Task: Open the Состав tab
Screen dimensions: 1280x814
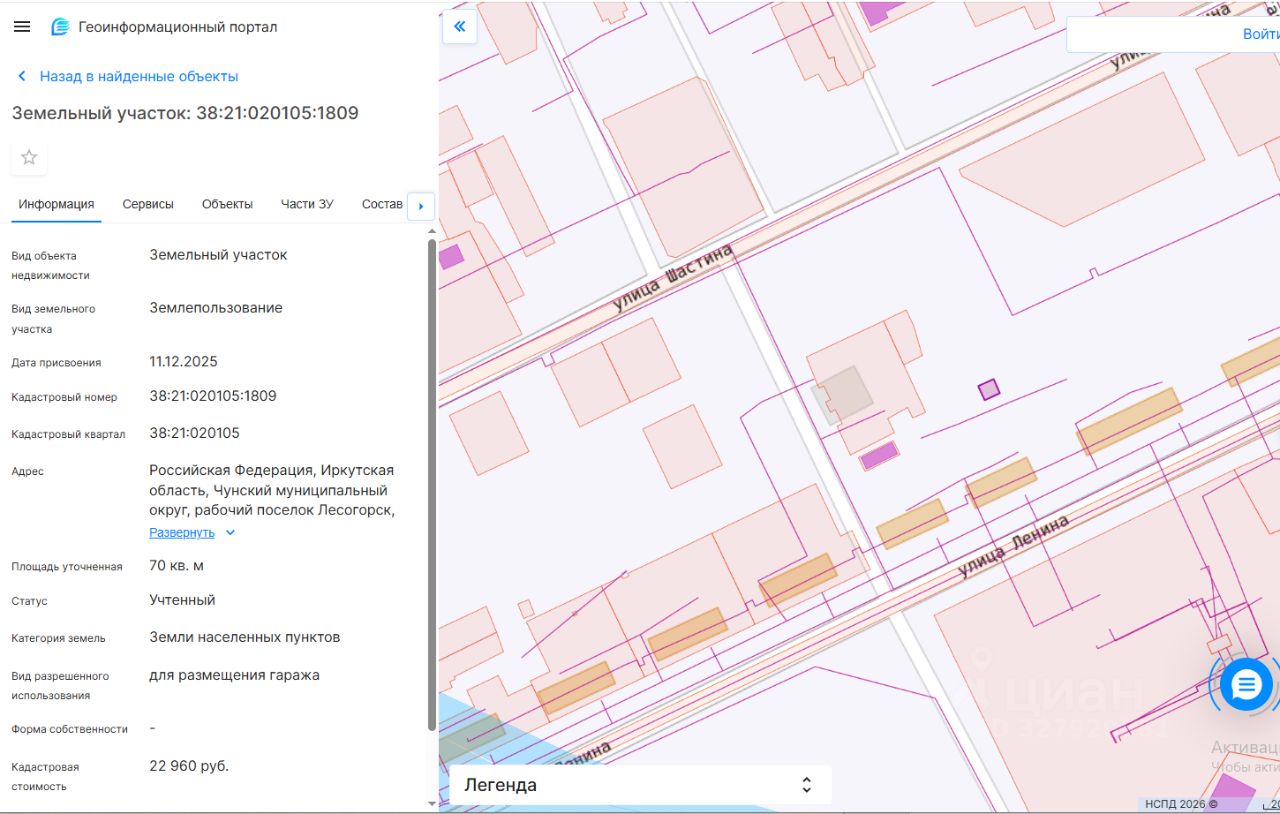Action: [x=382, y=204]
